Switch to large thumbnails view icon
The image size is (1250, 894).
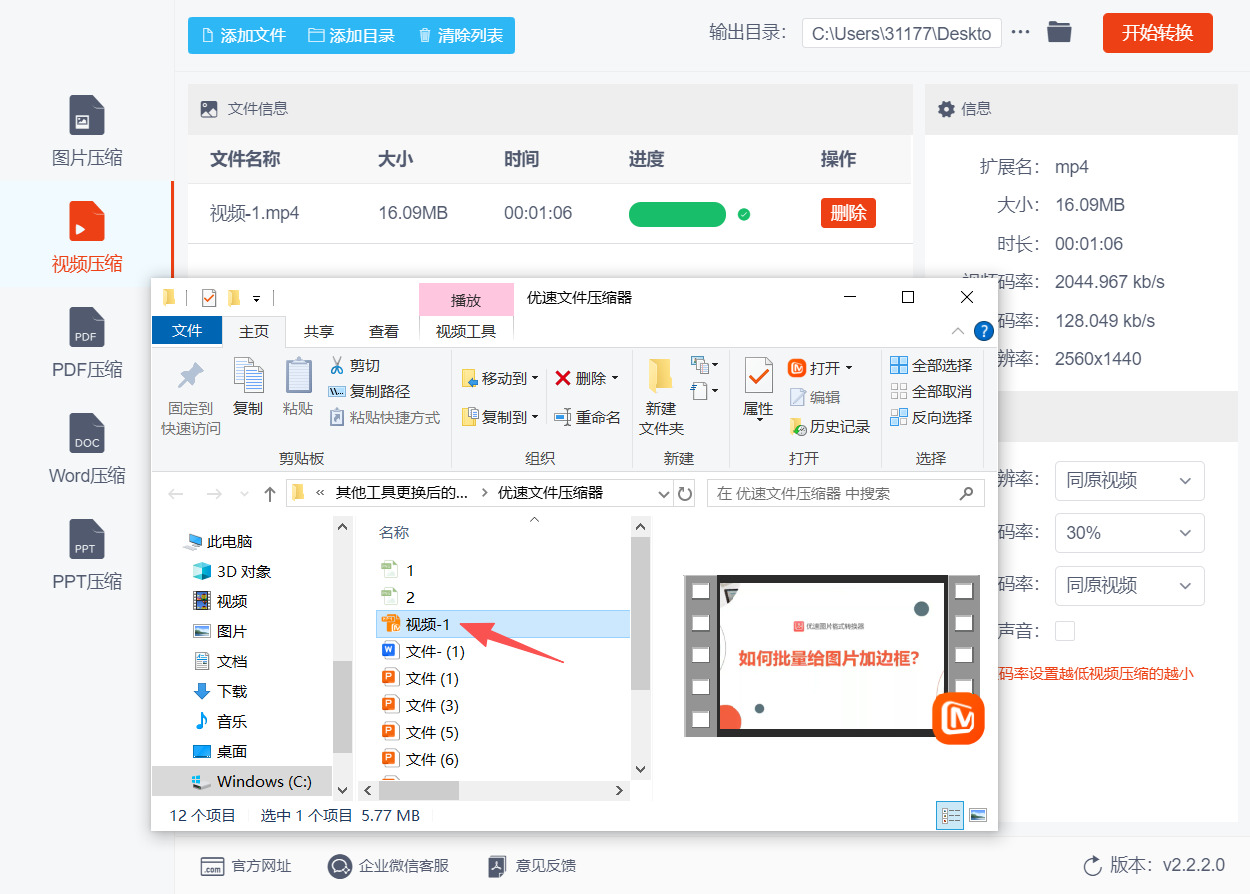pyautogui.click(x=977, y=815)
